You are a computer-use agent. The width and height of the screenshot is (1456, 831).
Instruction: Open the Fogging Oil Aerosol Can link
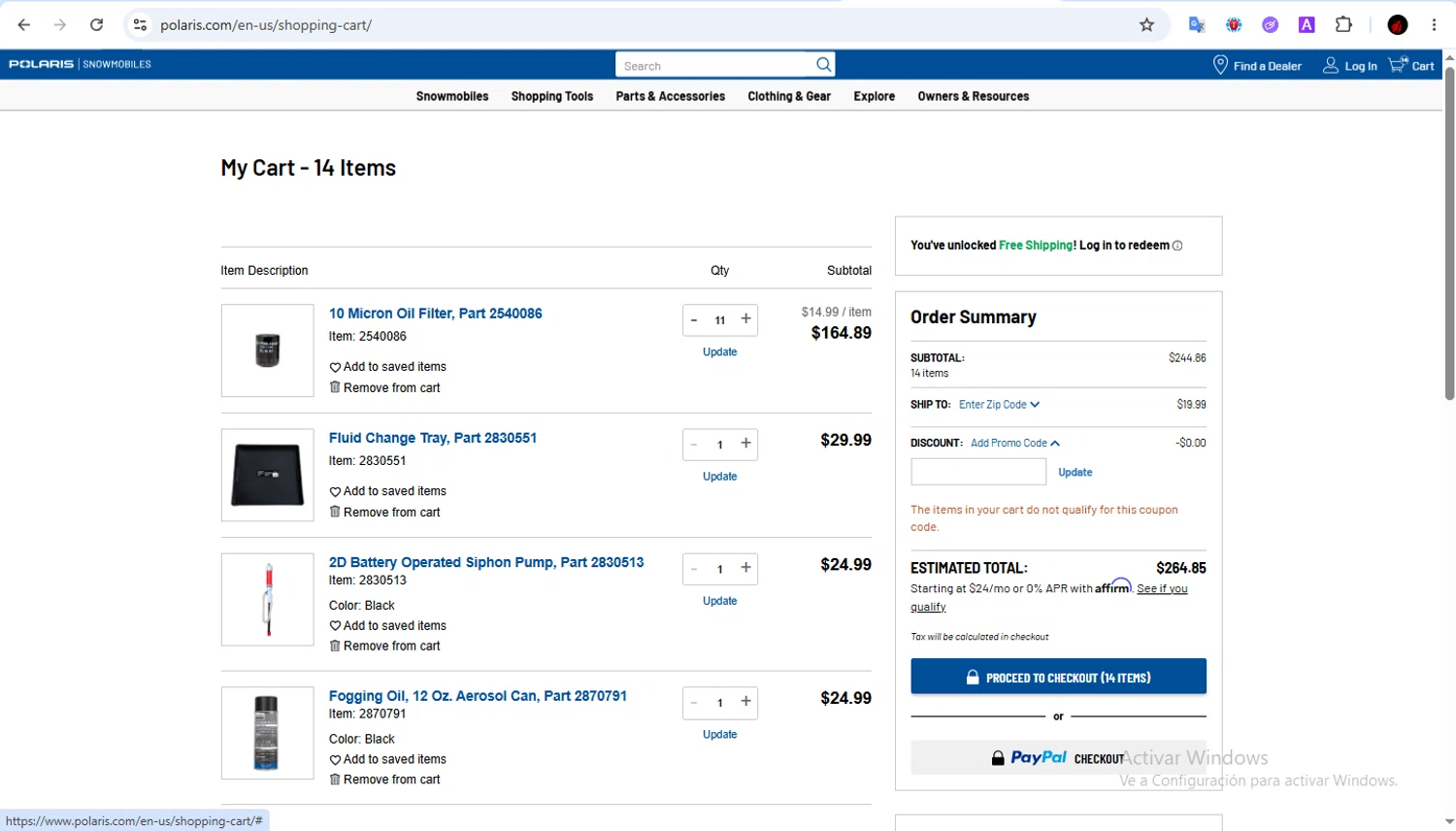point(478,696)
